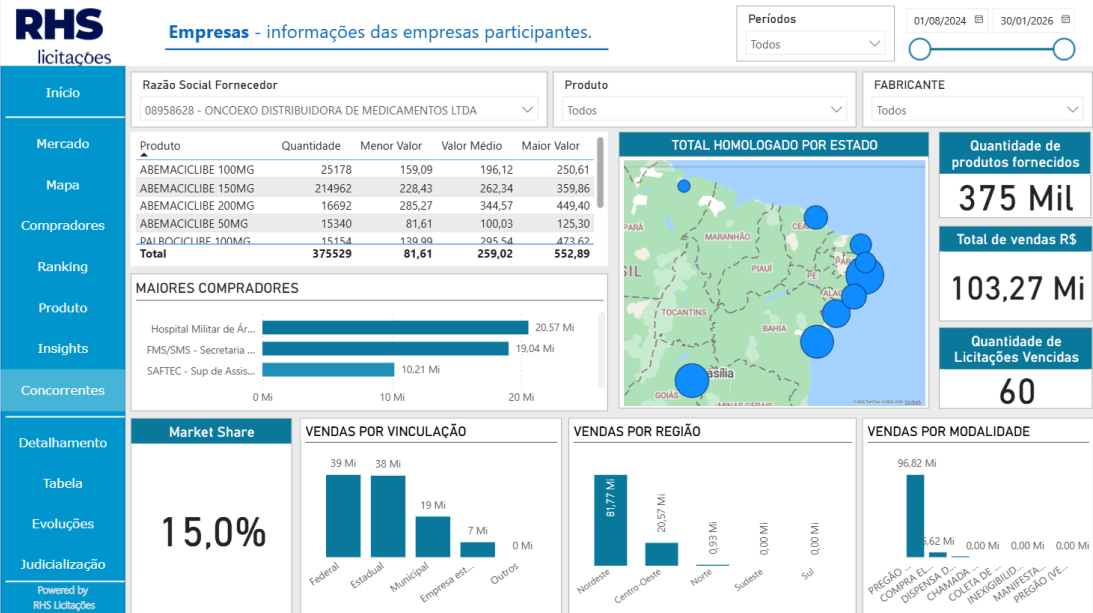Select the Goiás bubble on the map
The height and width of the screenshot is (613, 1093).
pyautogui.click(x=691, y=380)
